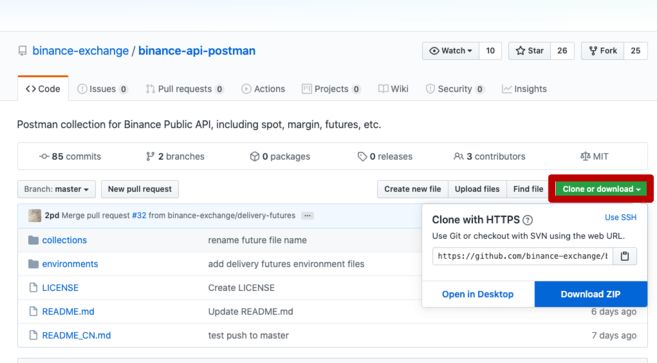This screenshot has height=363, width=657.
Task: Click the README.md file icon
Action: pos(33,311)
